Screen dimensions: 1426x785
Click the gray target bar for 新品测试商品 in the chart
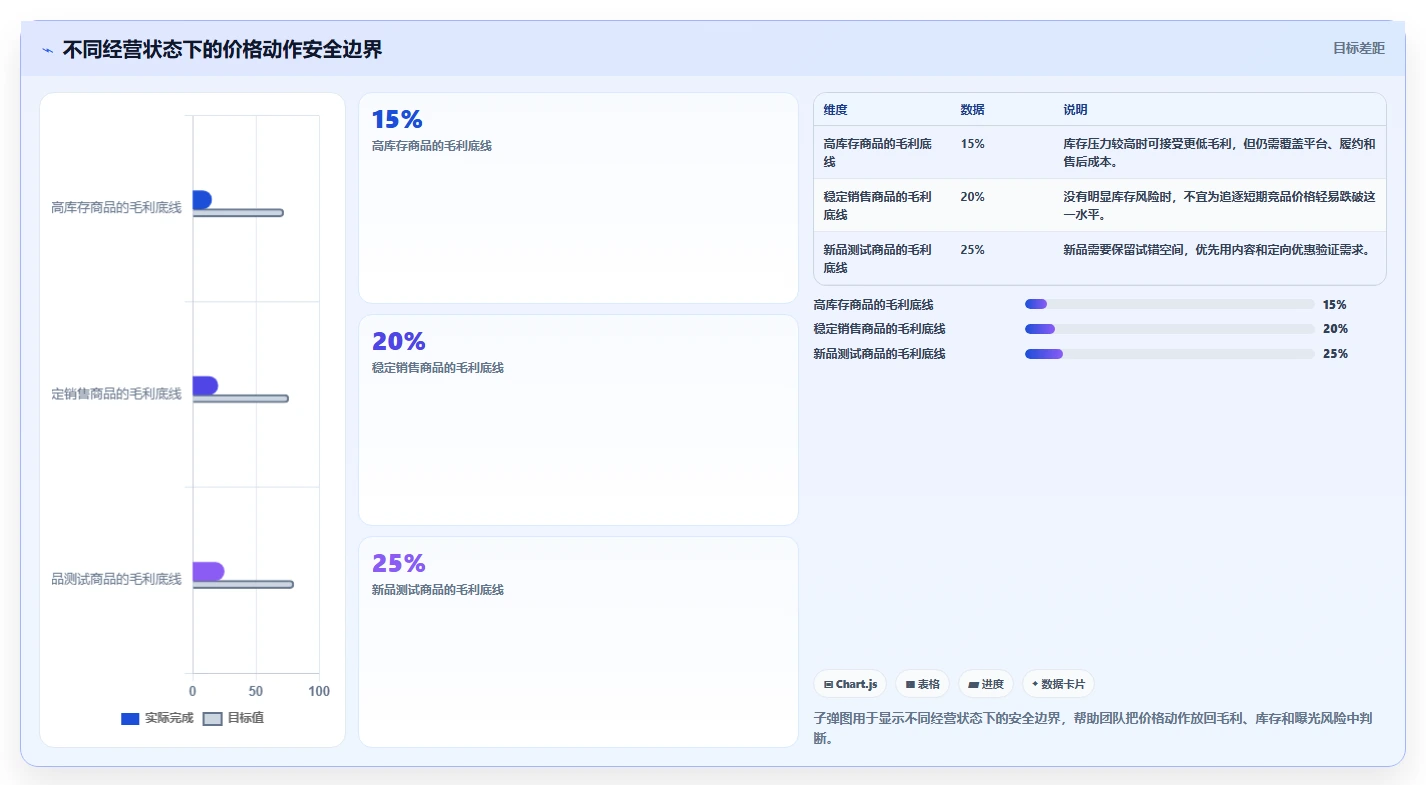(243, 585)
